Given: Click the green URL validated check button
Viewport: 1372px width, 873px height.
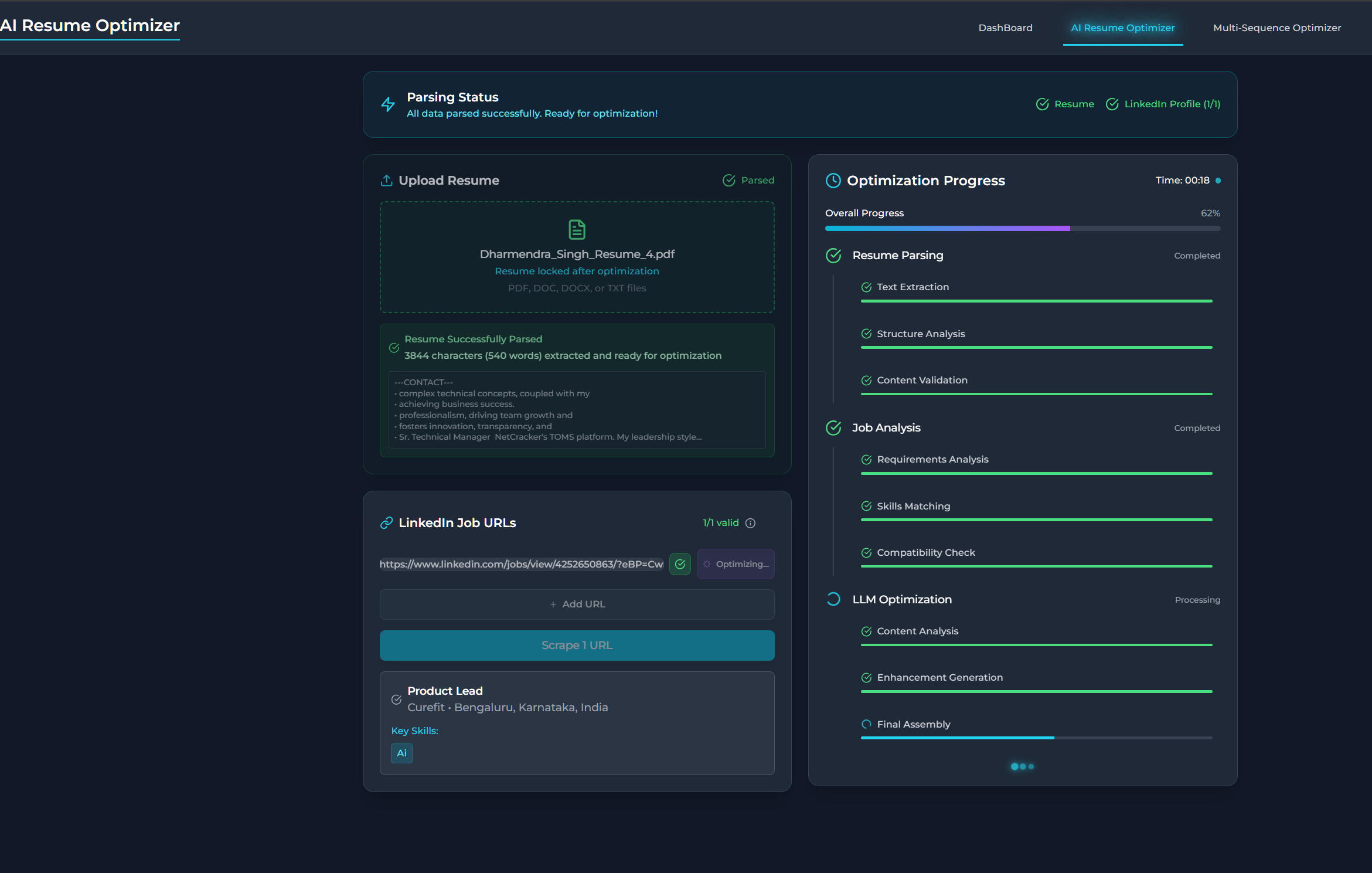Looking at the screenshot, I should 680,564.
